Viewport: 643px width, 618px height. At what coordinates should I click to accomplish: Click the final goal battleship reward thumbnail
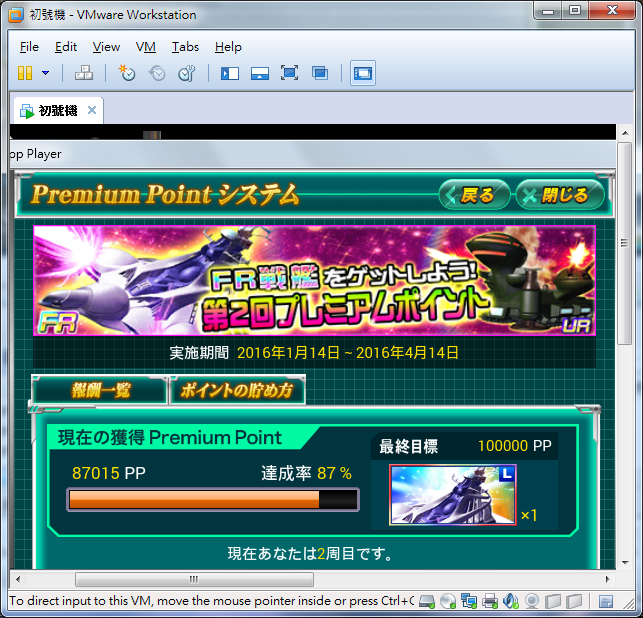tap(453, 495)
